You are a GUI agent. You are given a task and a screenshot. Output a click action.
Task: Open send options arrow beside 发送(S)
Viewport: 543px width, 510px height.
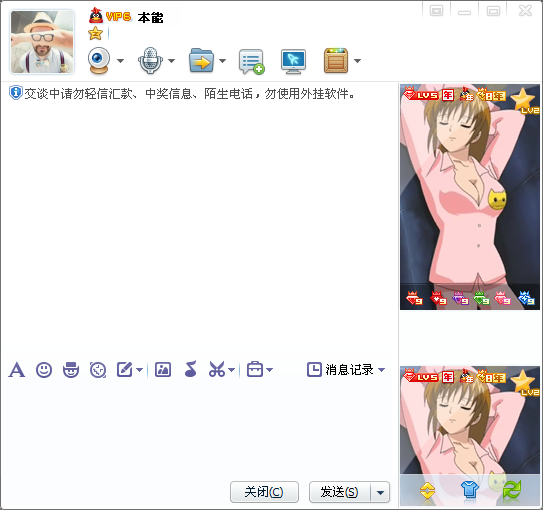pos(380,492)
